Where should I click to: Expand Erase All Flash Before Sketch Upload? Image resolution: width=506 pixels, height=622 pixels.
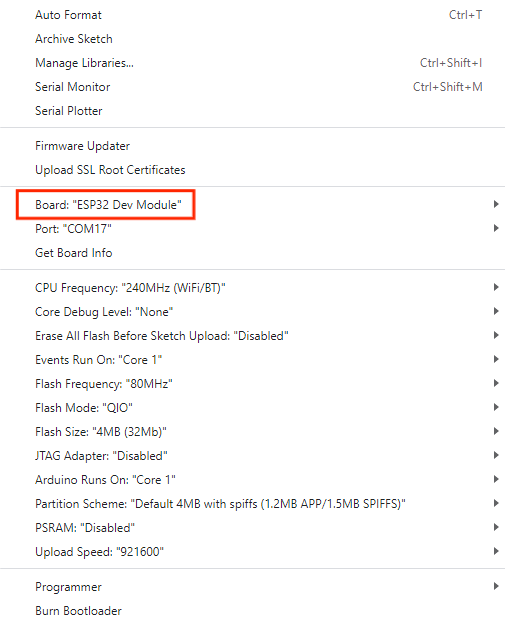click(x=253, y=336)
